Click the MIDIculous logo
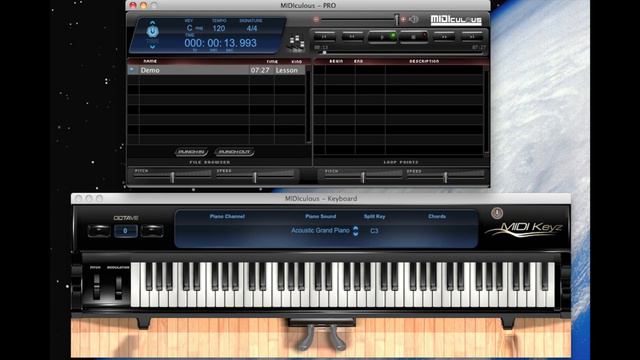 pyautogui.click(x=456, y=20)
